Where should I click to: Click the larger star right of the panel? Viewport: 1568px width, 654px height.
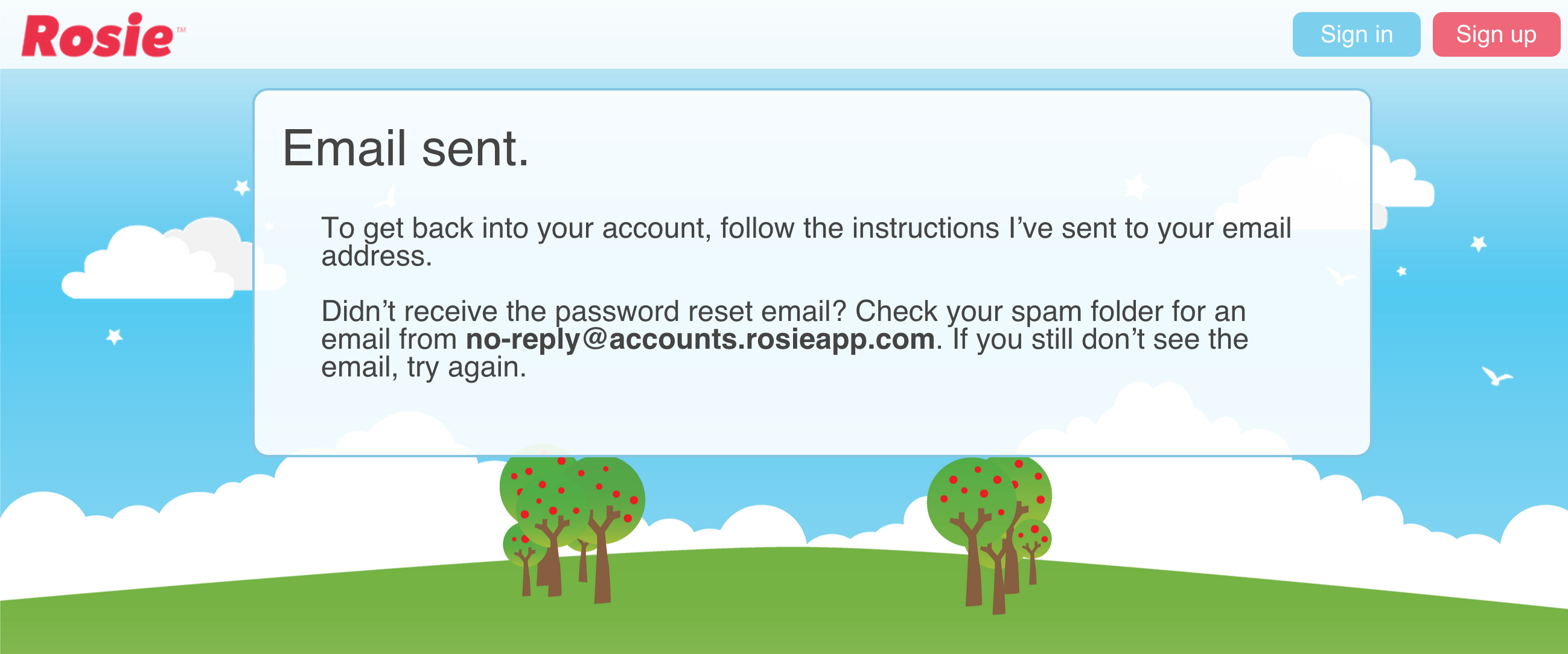pos(1479,243)
